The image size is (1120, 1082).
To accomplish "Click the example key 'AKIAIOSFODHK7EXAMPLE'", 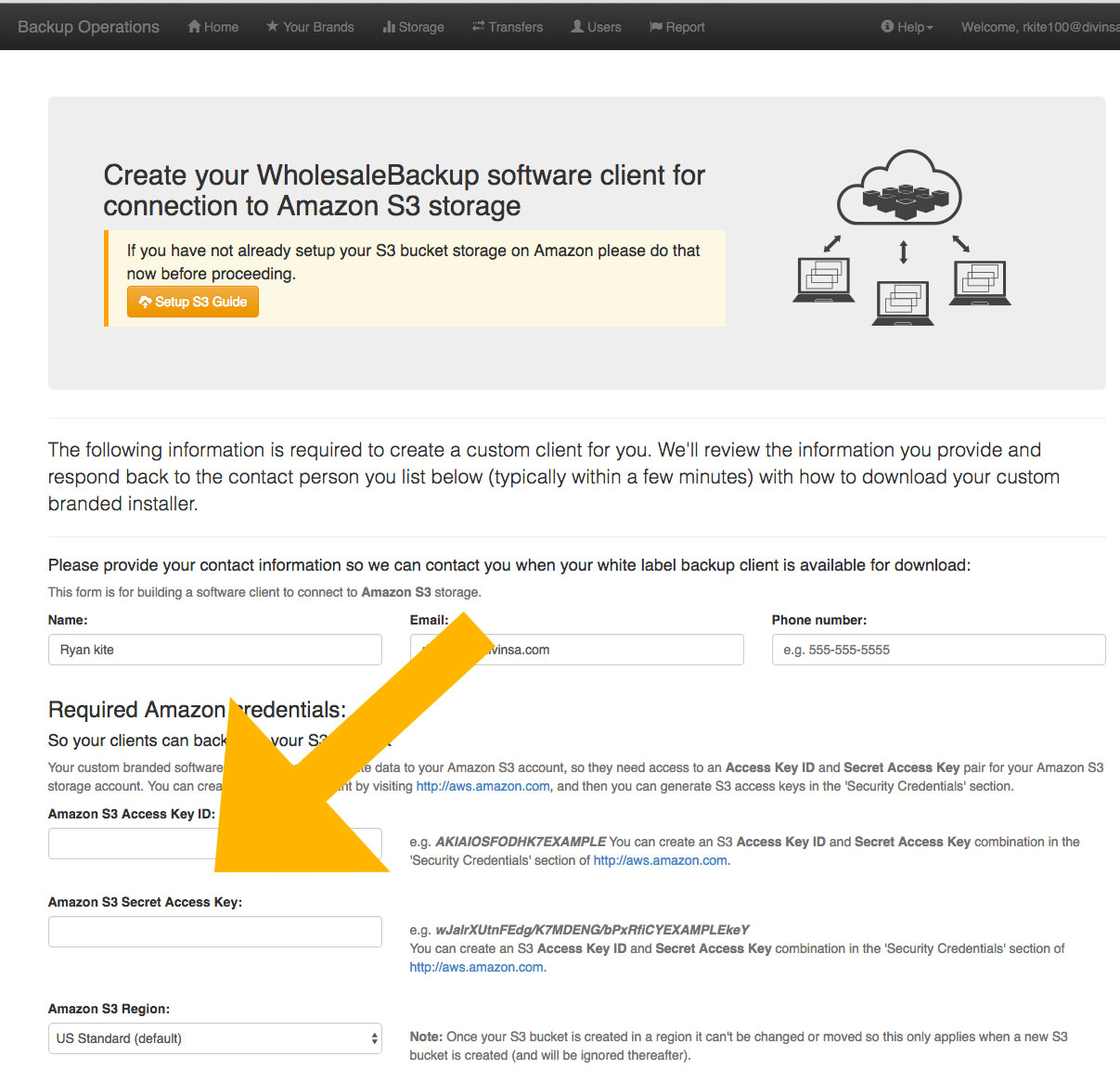I will pyautogui.click(x=521, y=842).
